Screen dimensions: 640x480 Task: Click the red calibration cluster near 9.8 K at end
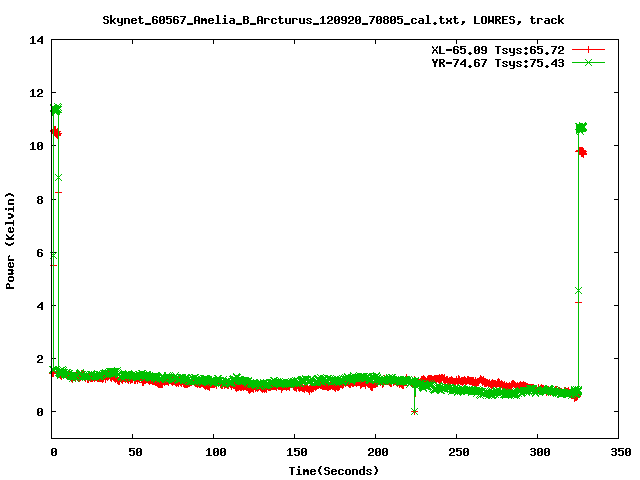click(581, 152)
